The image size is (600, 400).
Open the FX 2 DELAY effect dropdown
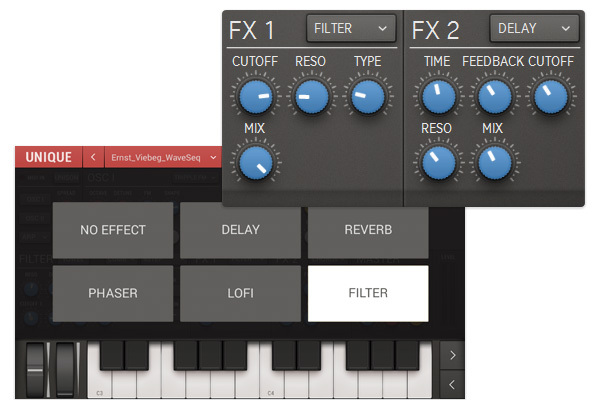coord(534,28)
